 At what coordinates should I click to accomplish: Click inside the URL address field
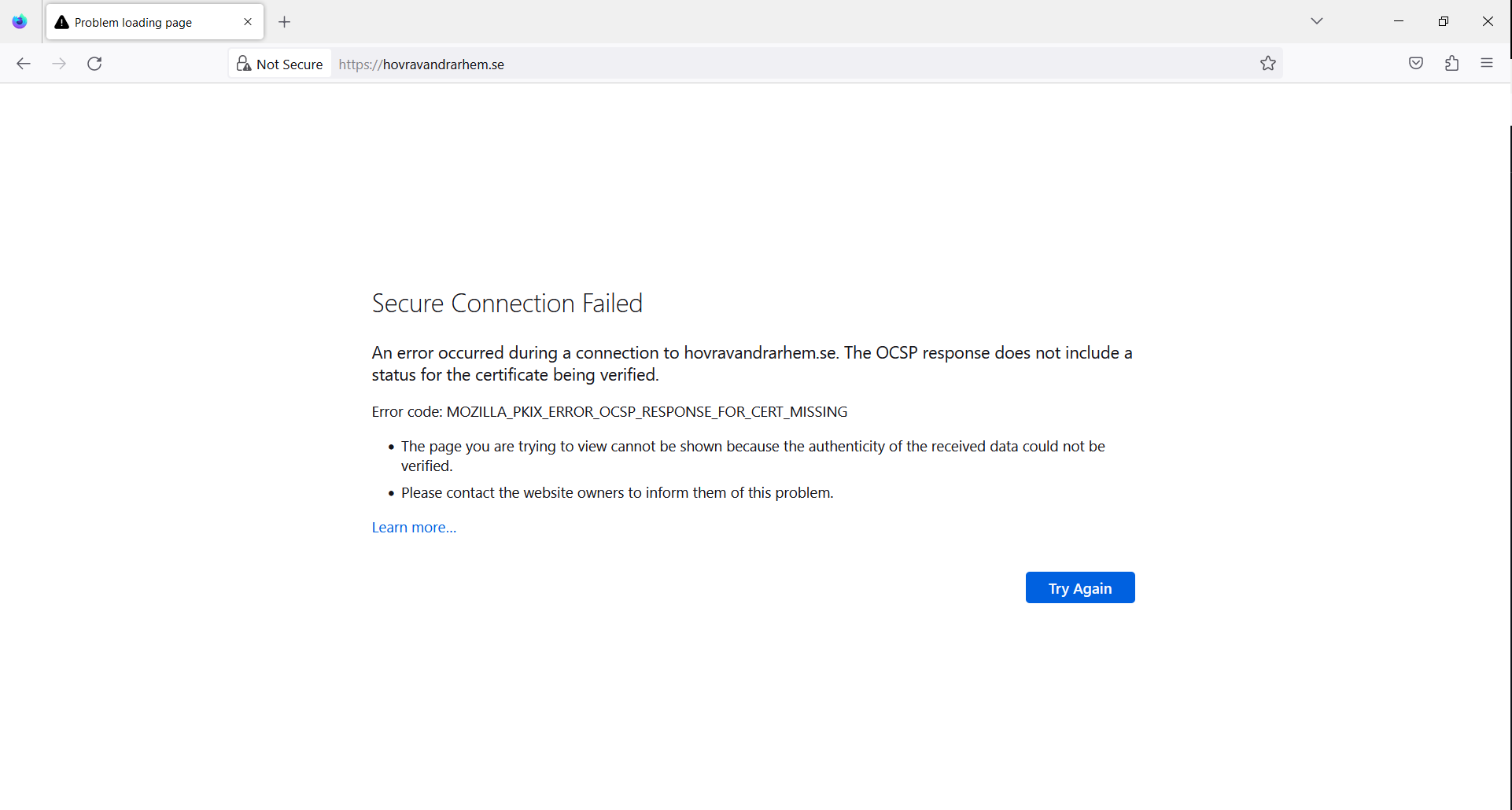tap(708, 64)
